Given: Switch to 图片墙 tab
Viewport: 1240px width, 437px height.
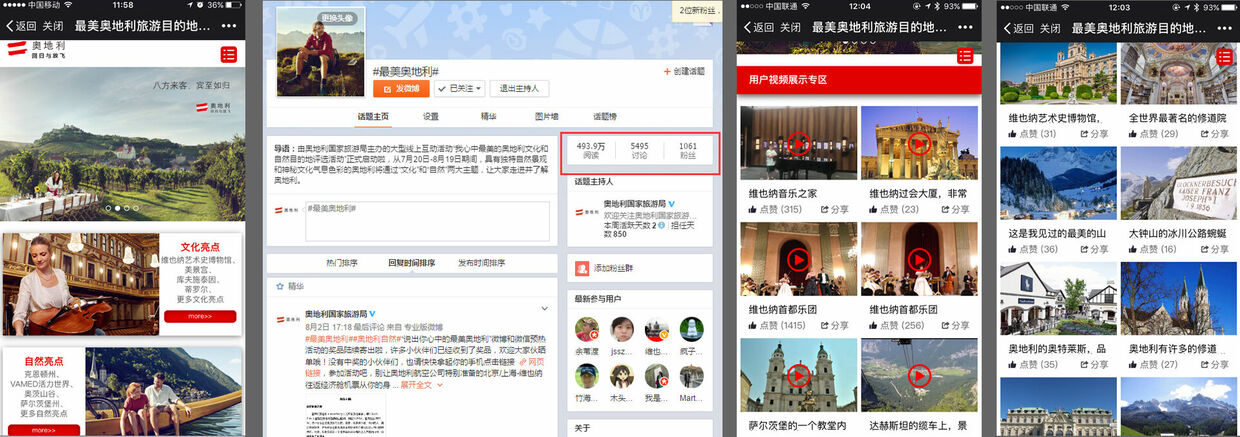Looking at the screenshot, I should tap(546, 116).
